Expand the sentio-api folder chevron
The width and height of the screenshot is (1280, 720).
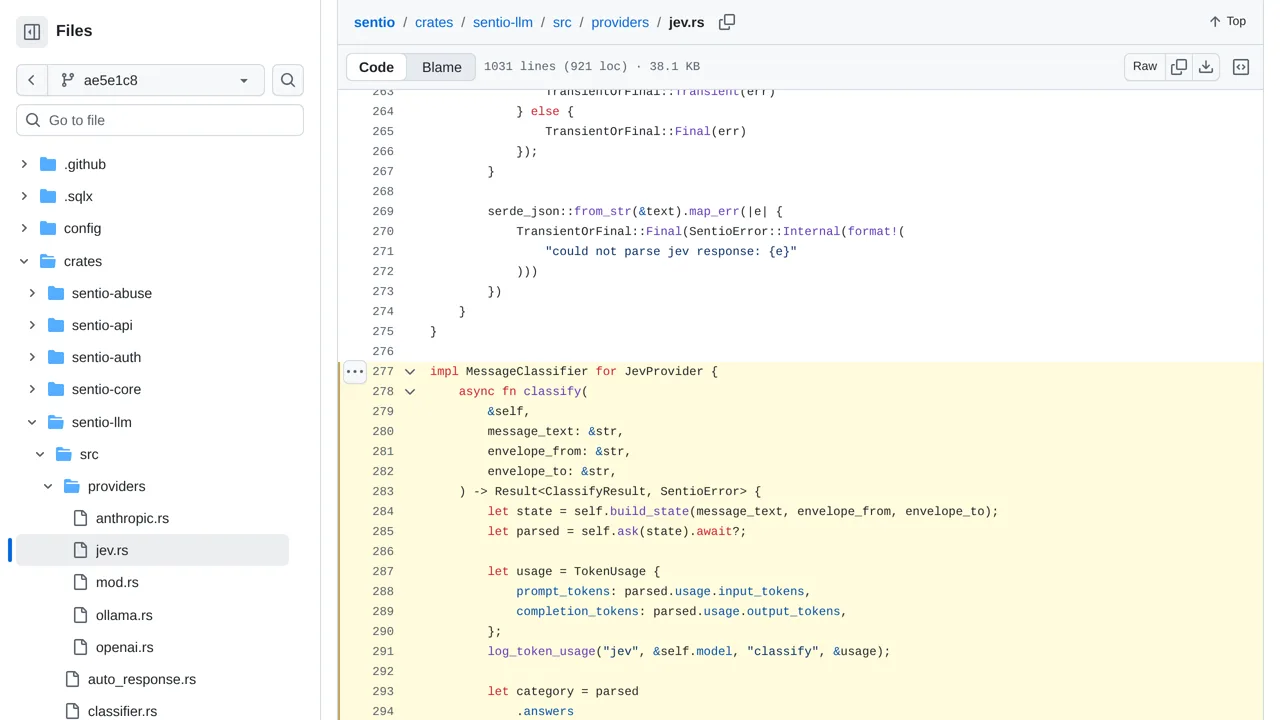32,325
